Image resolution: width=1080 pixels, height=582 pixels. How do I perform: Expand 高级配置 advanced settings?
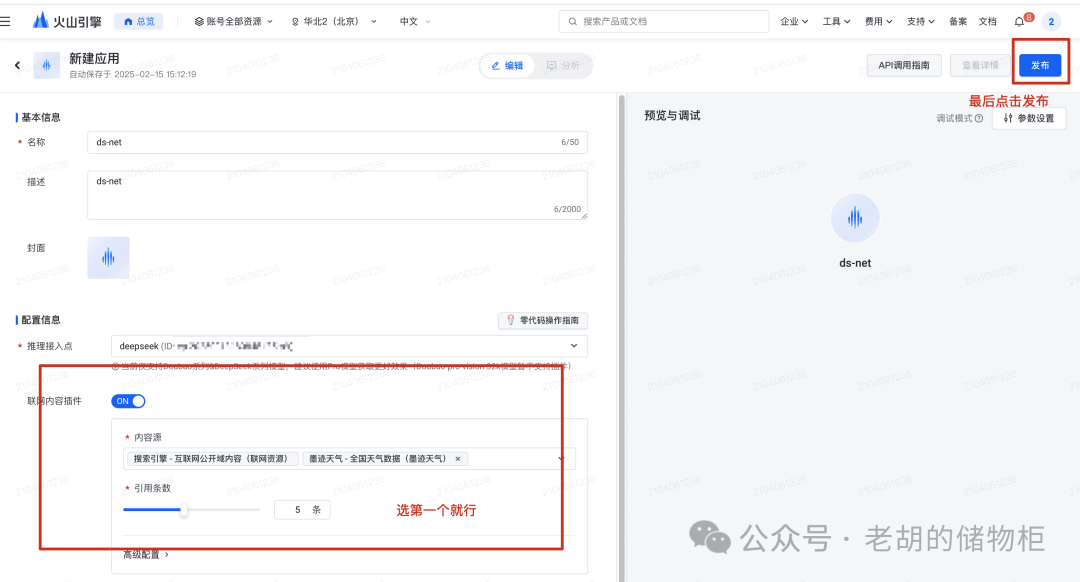pyautogui.click(x=145, y=554)
